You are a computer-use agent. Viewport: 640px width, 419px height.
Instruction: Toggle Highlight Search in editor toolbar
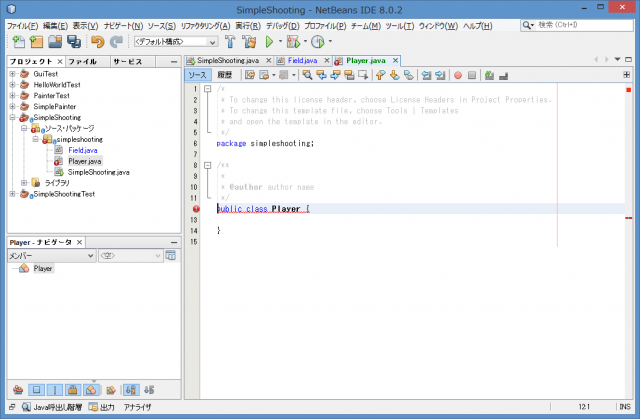pos(349,75)
